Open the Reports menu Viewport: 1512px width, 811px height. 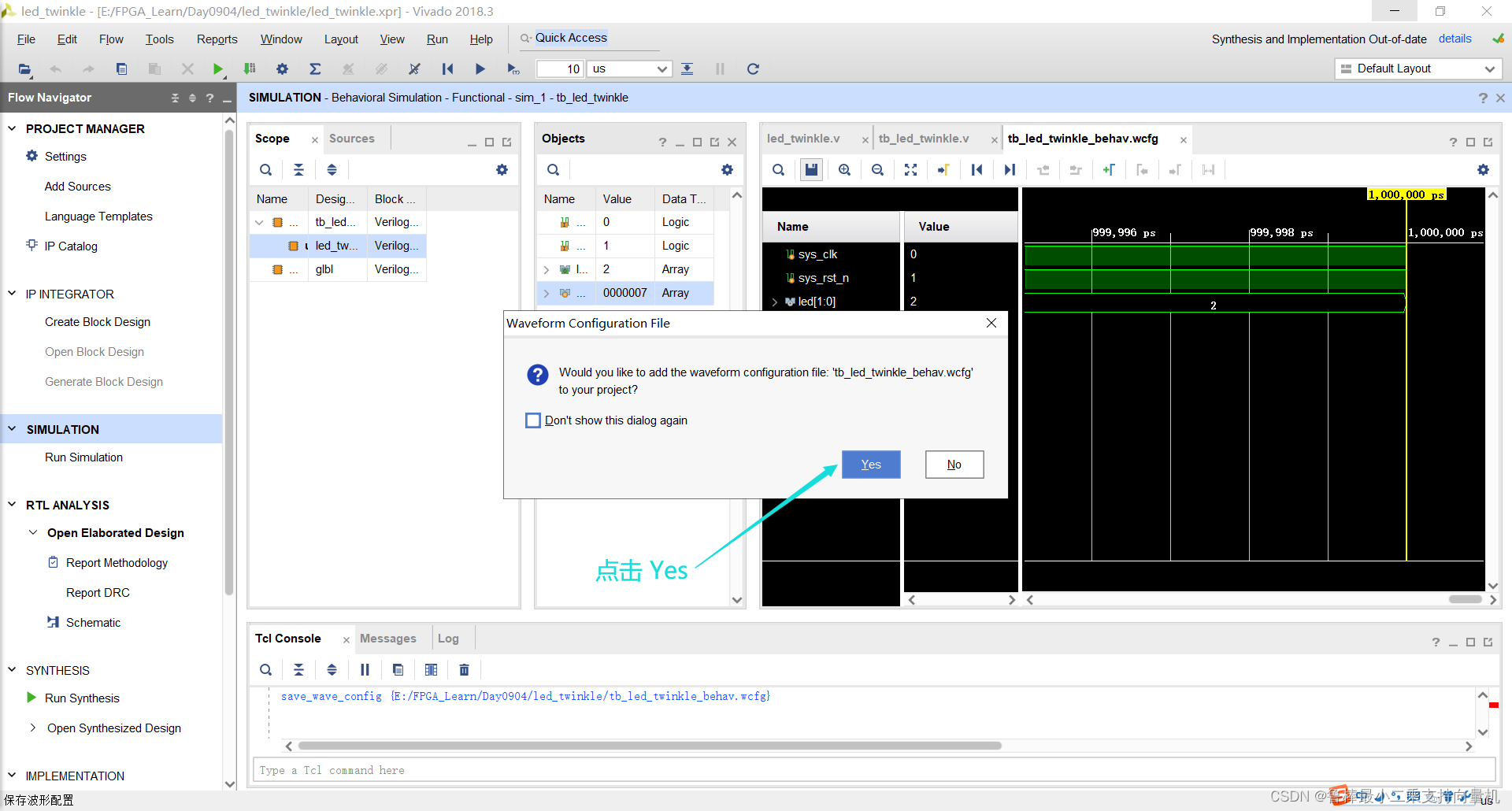click(217, 39)
